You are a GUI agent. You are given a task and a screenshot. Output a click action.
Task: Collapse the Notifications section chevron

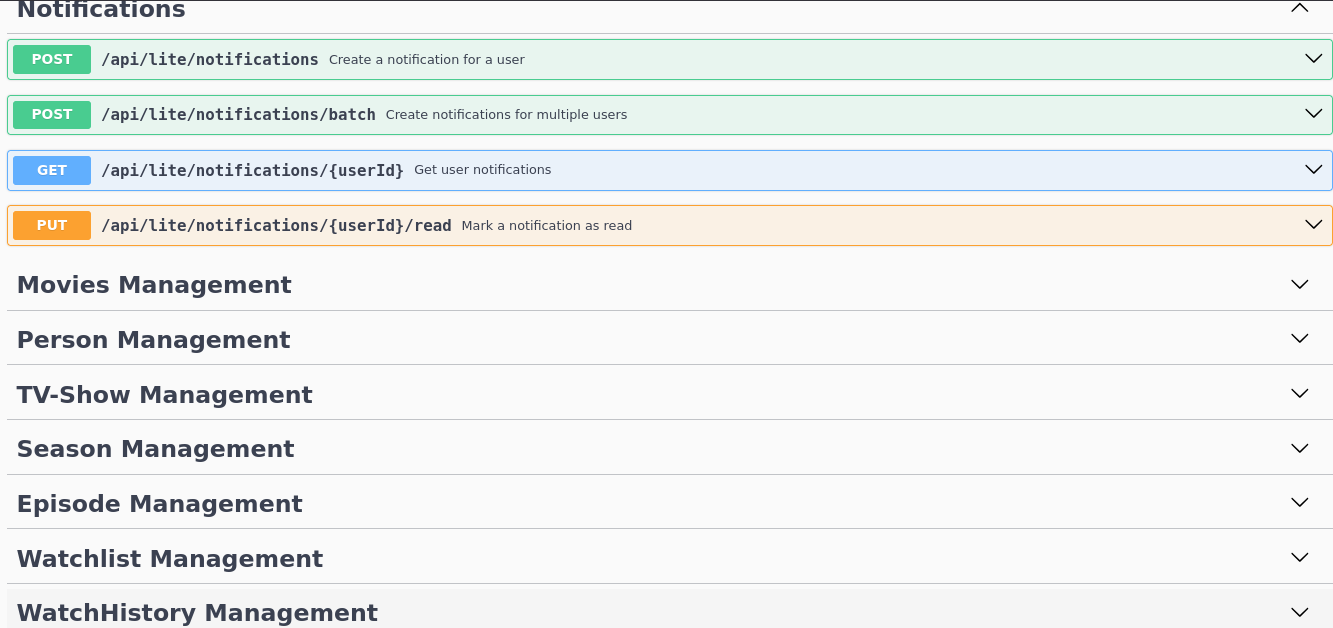[1299, 9]
